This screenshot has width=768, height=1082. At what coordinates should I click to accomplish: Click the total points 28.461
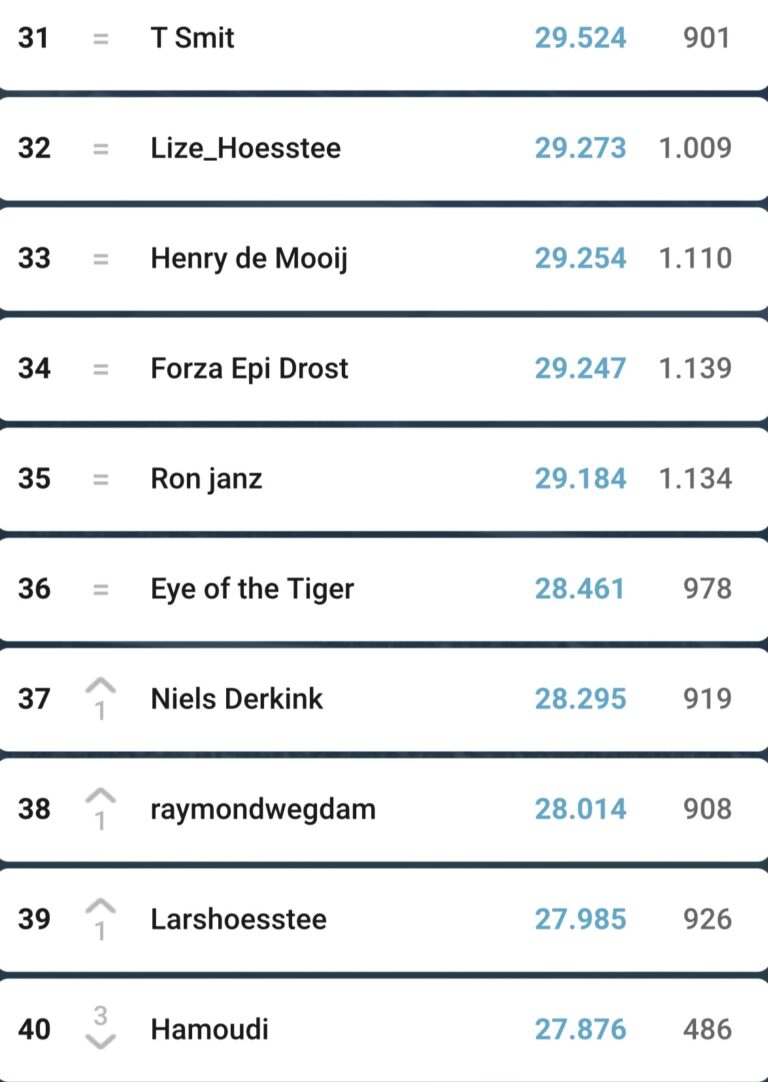point(580,589)
